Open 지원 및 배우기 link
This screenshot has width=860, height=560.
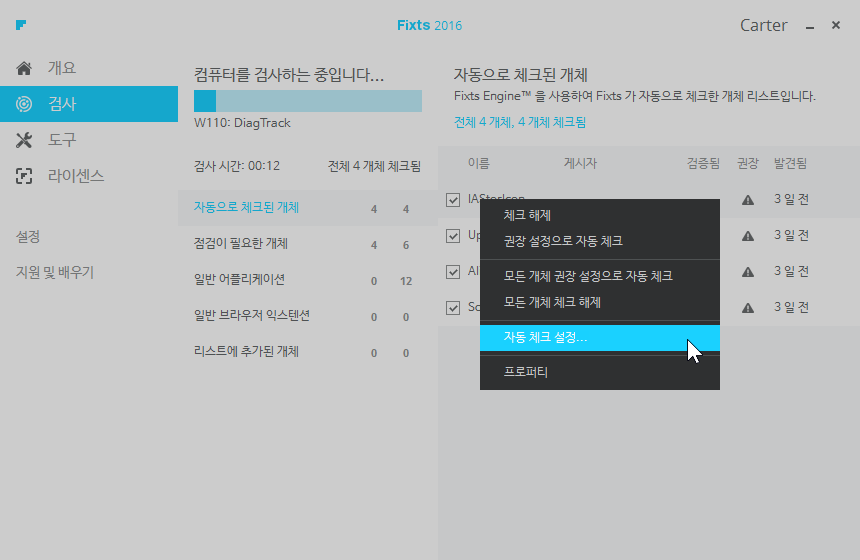pyautogui.click(x=55, y=272)
